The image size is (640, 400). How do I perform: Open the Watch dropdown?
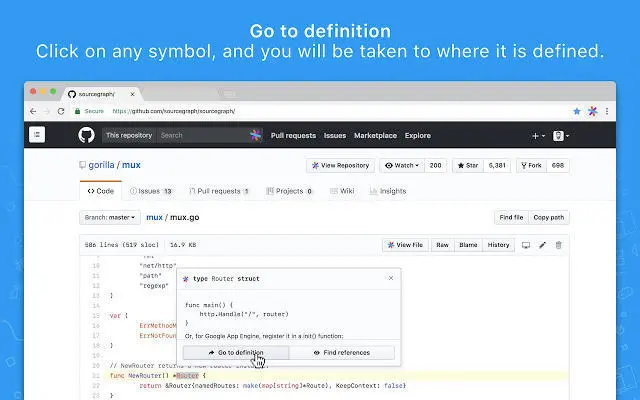pyautogui.click(x=402, y=166)
